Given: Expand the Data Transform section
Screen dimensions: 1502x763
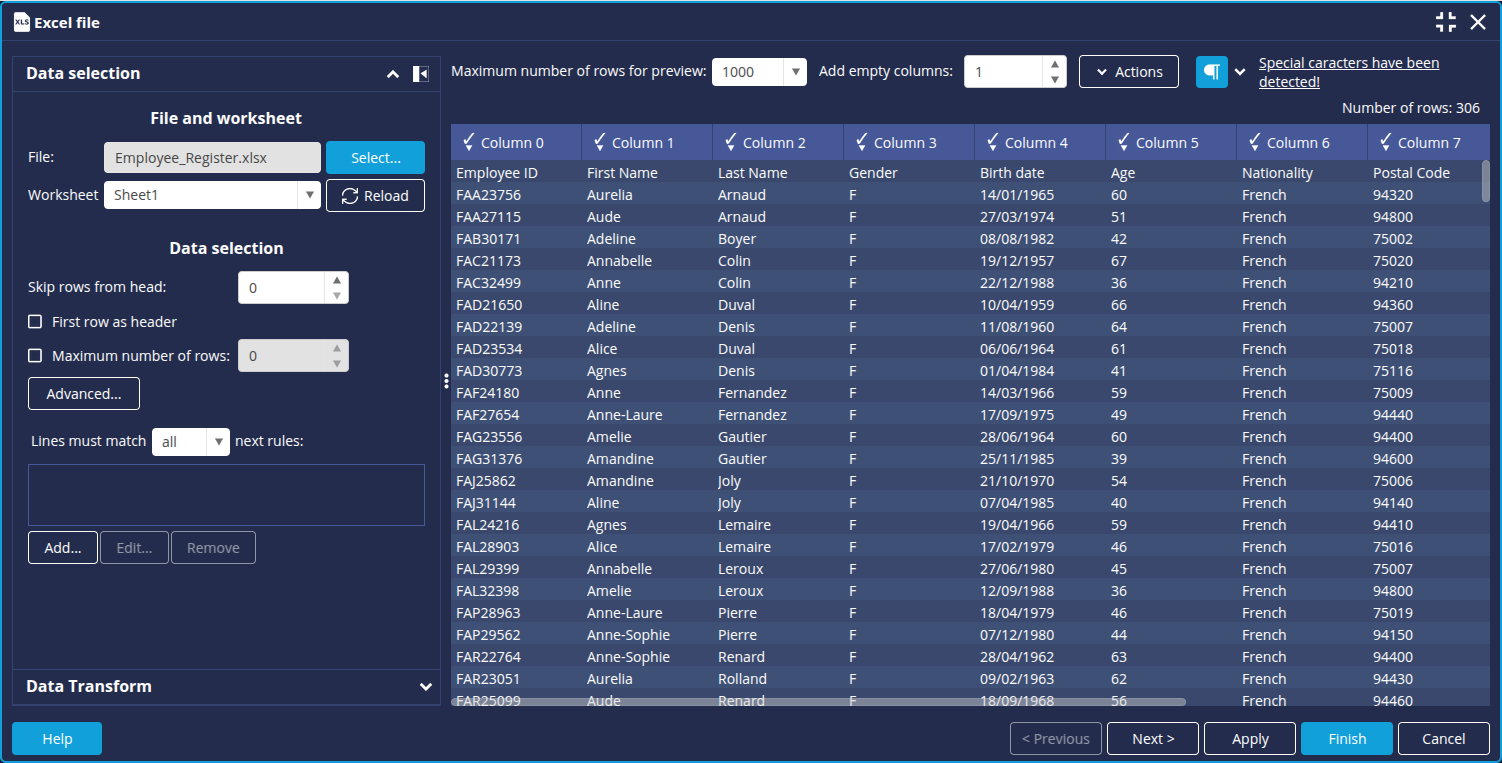Looking at the screenshot, I should pos(426,687).
